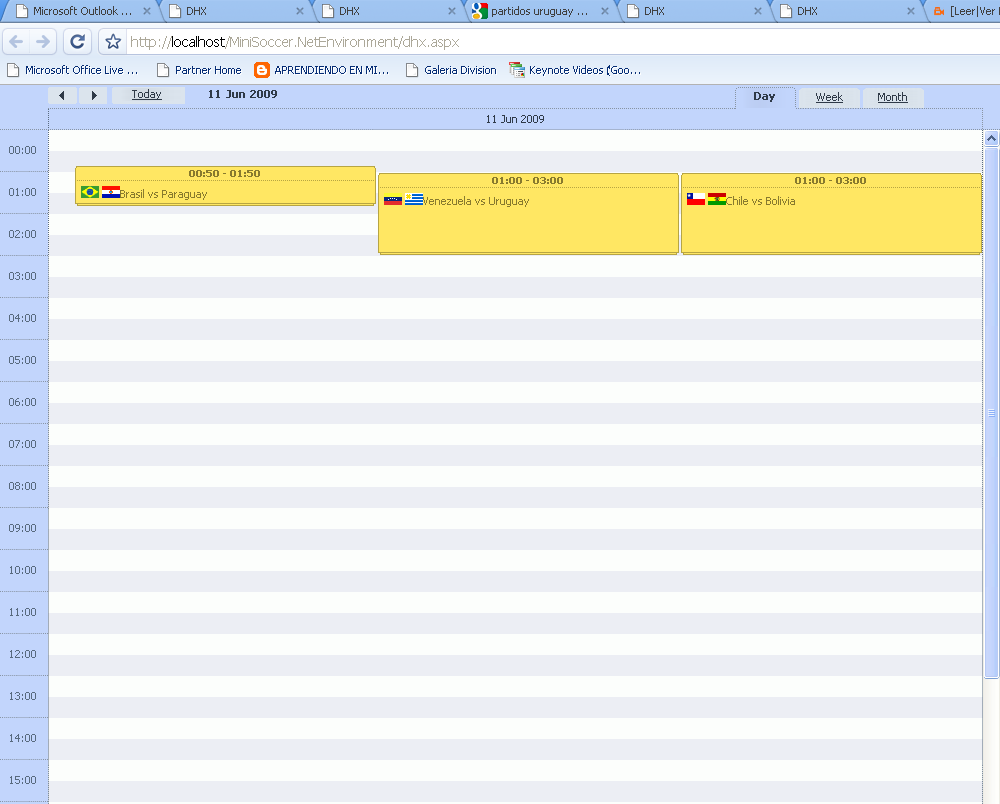The height and width of the screenshot is (804, 1000).
Task: Click the Venezuela flag icon
Action: [x=393, y=199]
